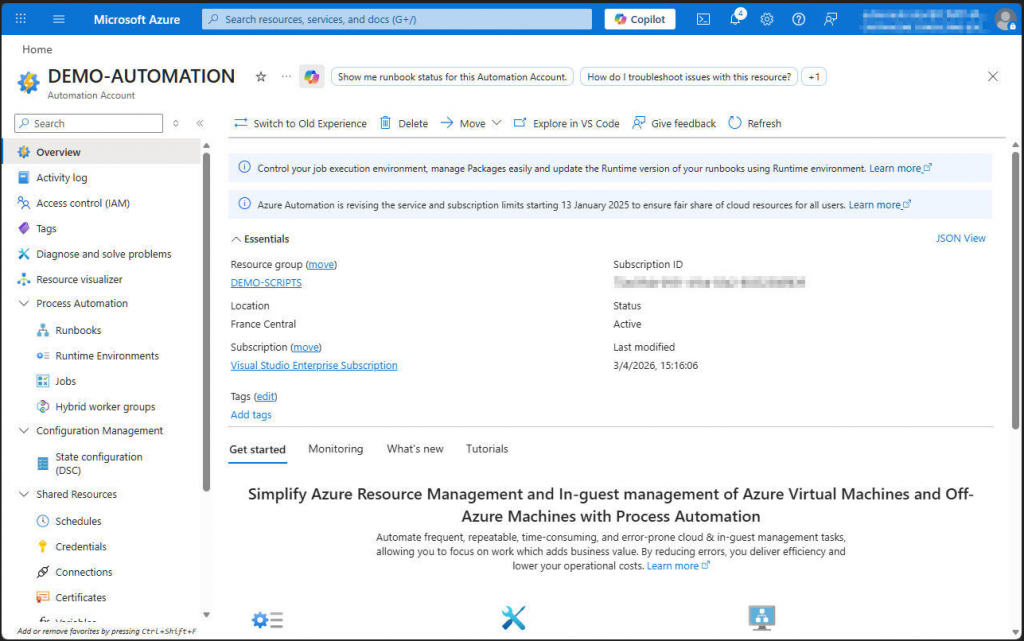
Task: Launch Copilot from the top bar
Action: click(x=639, y=18)
